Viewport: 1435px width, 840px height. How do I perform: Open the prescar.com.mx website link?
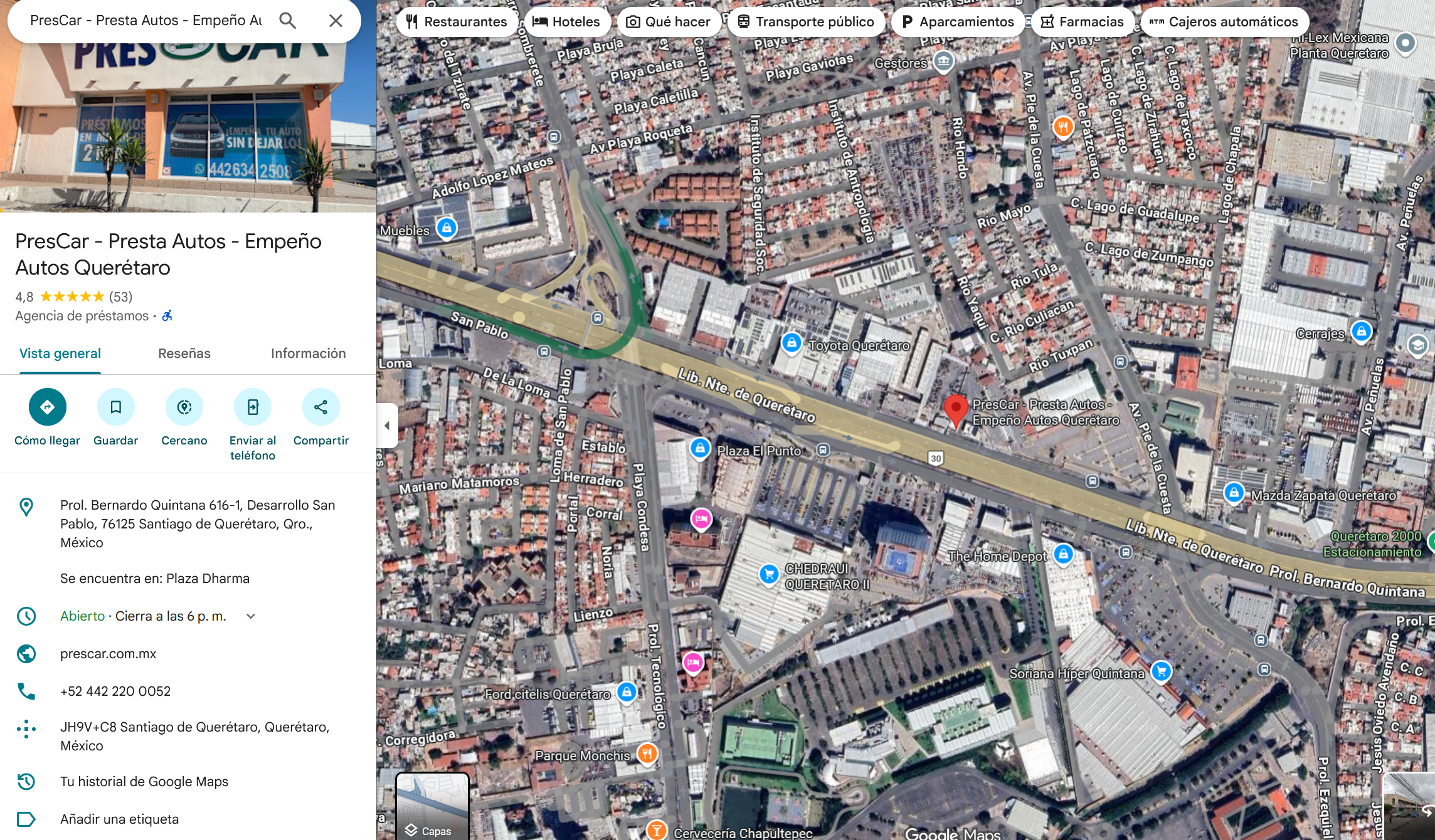pos(108,654)
